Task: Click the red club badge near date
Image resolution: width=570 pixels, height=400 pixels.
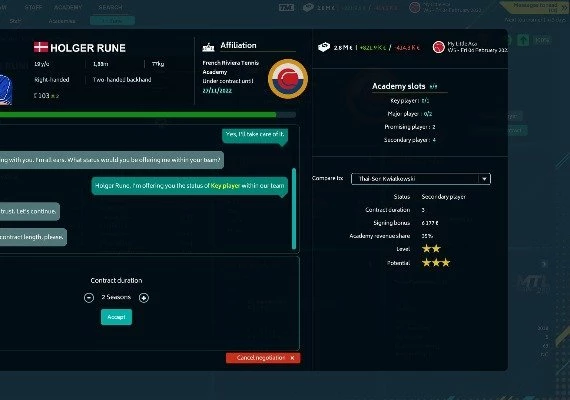Action: click(439, 47)
